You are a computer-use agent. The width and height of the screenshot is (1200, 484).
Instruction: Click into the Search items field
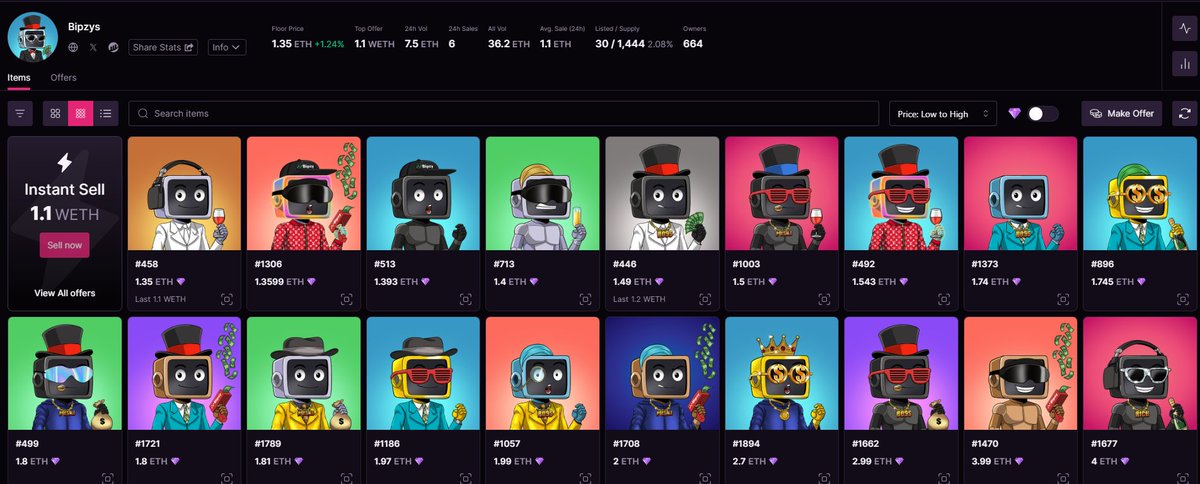tap(504, 113)
